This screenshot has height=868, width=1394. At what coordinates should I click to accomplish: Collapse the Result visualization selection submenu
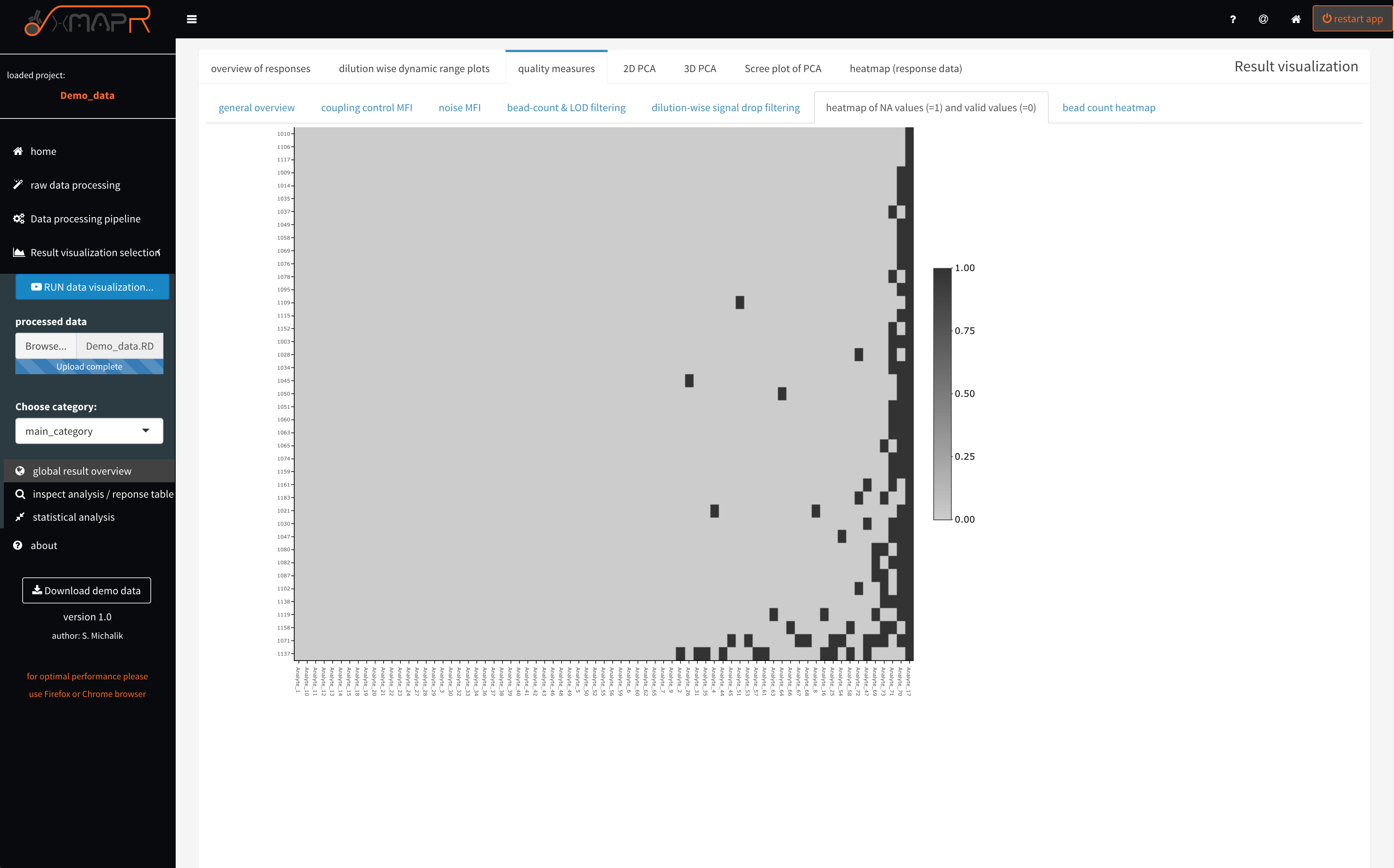pyautogui.click(x=159, y=252)
